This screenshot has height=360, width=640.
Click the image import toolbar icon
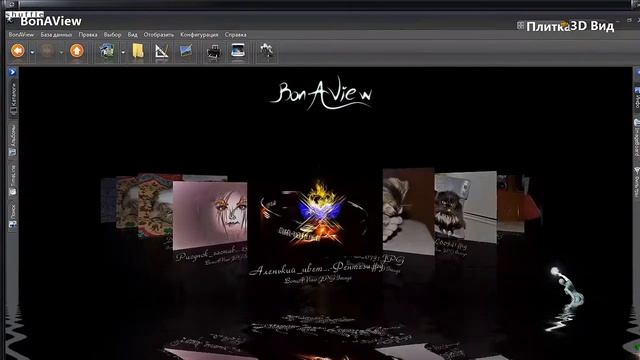[107, 51]
